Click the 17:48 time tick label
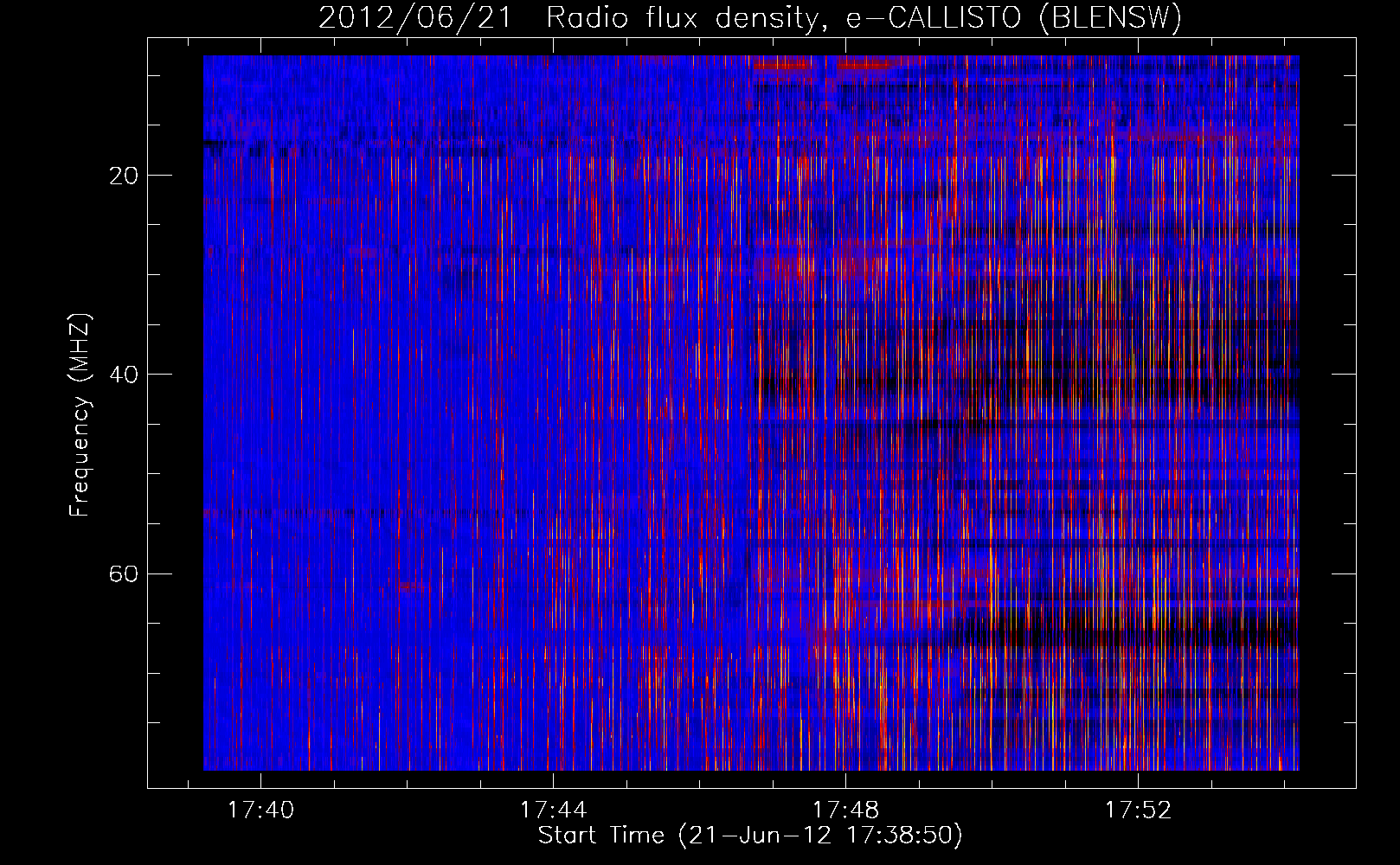Viewport: 1400px width, 865px height. (x=845, y=810)
